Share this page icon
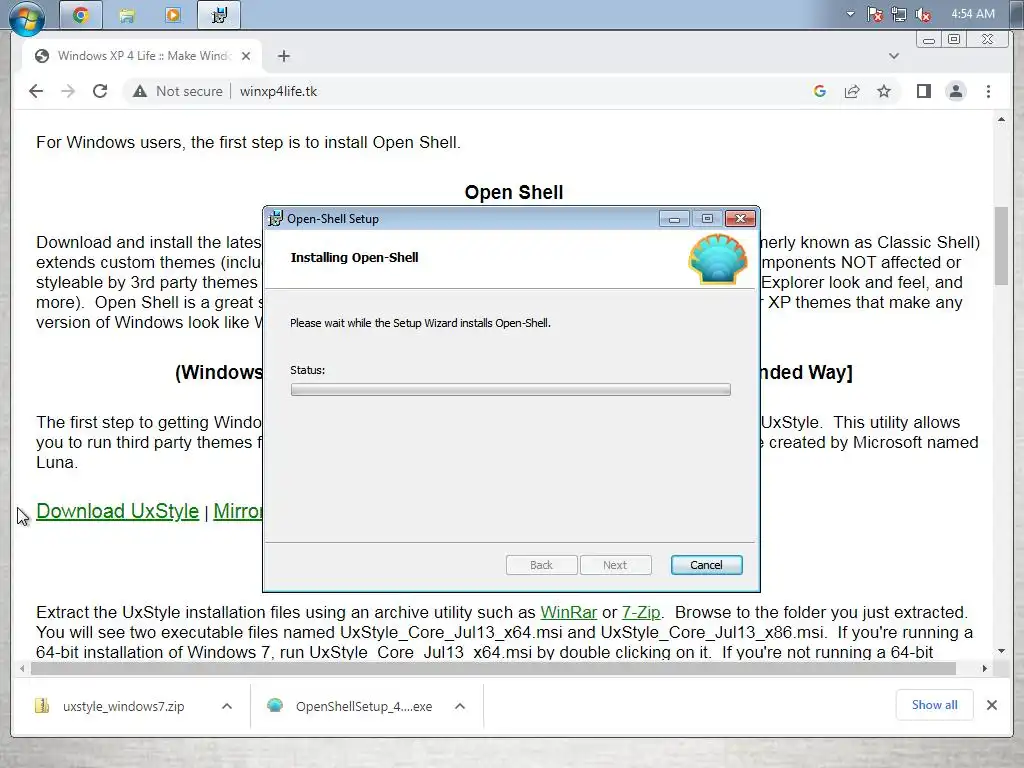The image size is (1024, 768). (x=852, y=91)
